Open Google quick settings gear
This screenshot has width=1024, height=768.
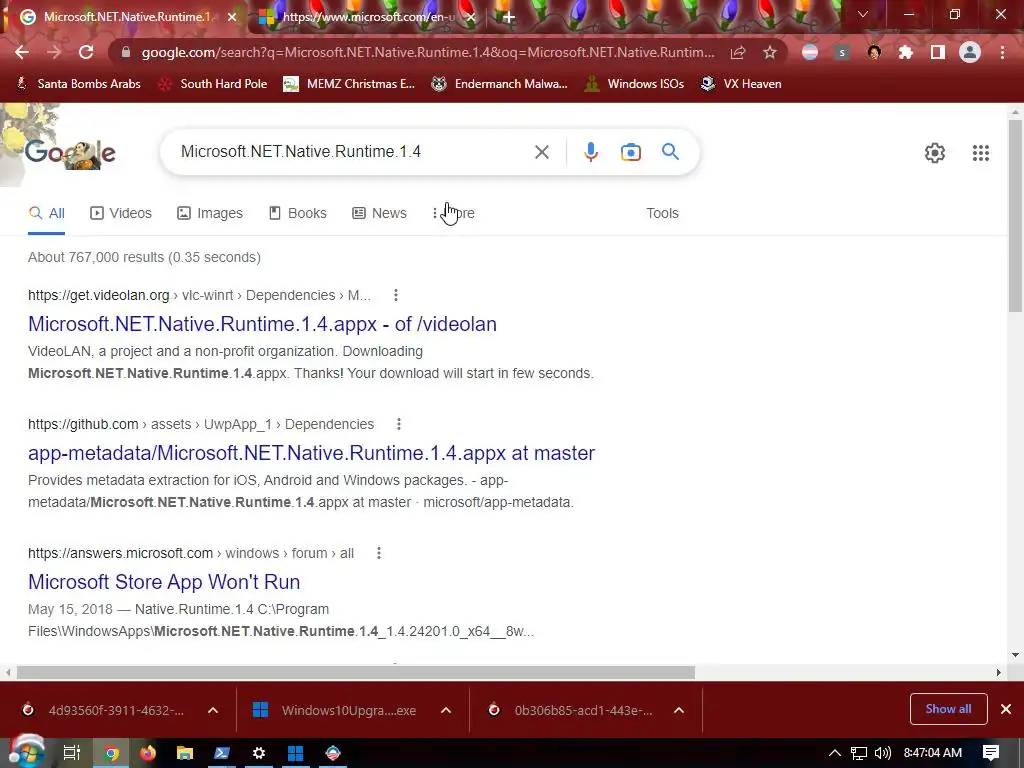(935, 153)
